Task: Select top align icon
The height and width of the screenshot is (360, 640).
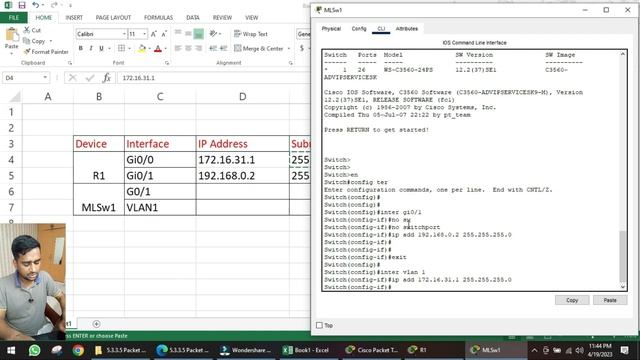Action: pyautogui.click(x=178, y=33)
